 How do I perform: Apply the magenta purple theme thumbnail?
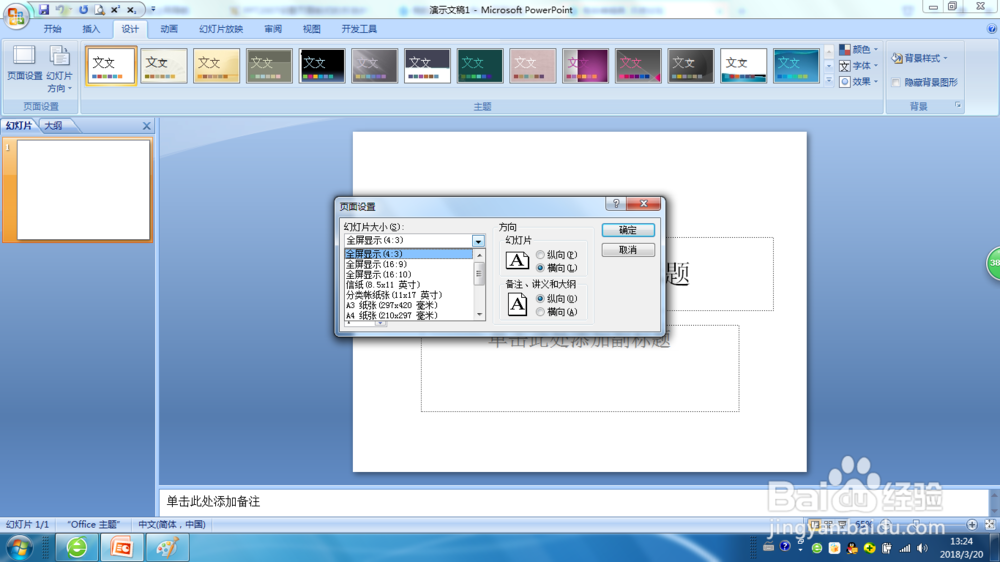pos(585,66)
